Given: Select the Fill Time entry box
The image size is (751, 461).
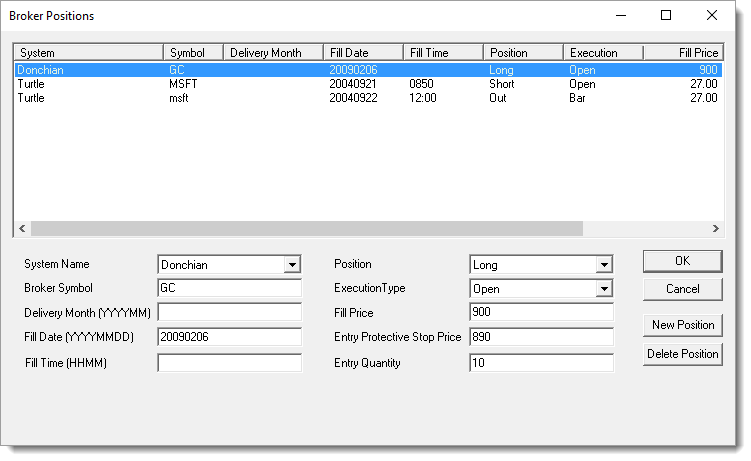Looking at the screenshot, I should click(229, 363).
